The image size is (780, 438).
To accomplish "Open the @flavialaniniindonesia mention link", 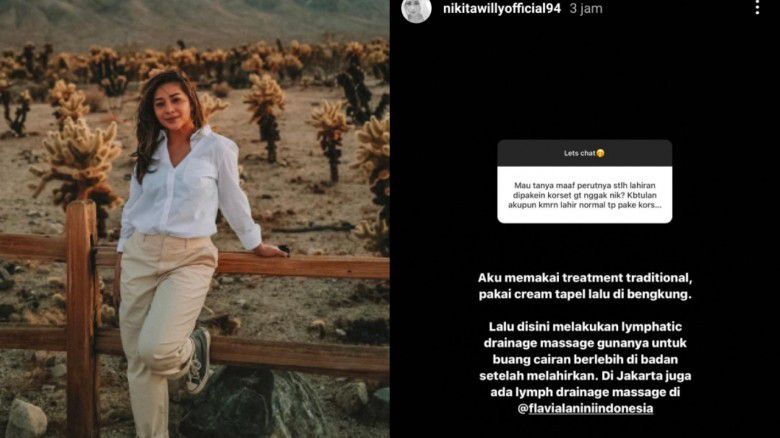I will click(x=585, y=409).
